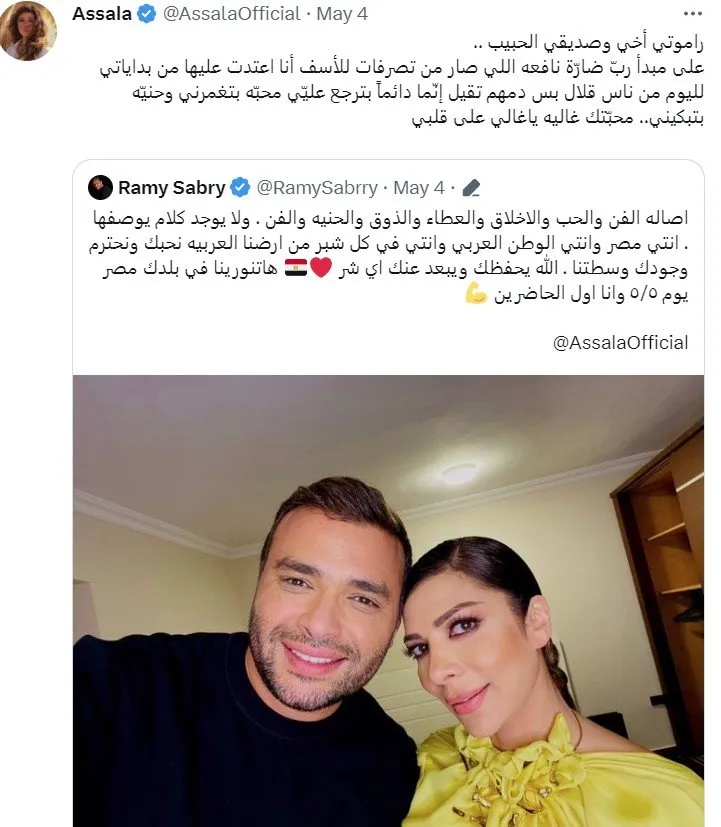Click the three-dot more options icon
Screen dimensions: 721x827
click(x=692, y=14)
